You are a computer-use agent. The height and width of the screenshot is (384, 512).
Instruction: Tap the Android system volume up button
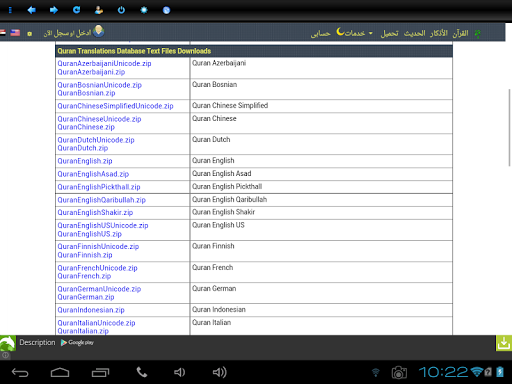click(x=220, y=372)
